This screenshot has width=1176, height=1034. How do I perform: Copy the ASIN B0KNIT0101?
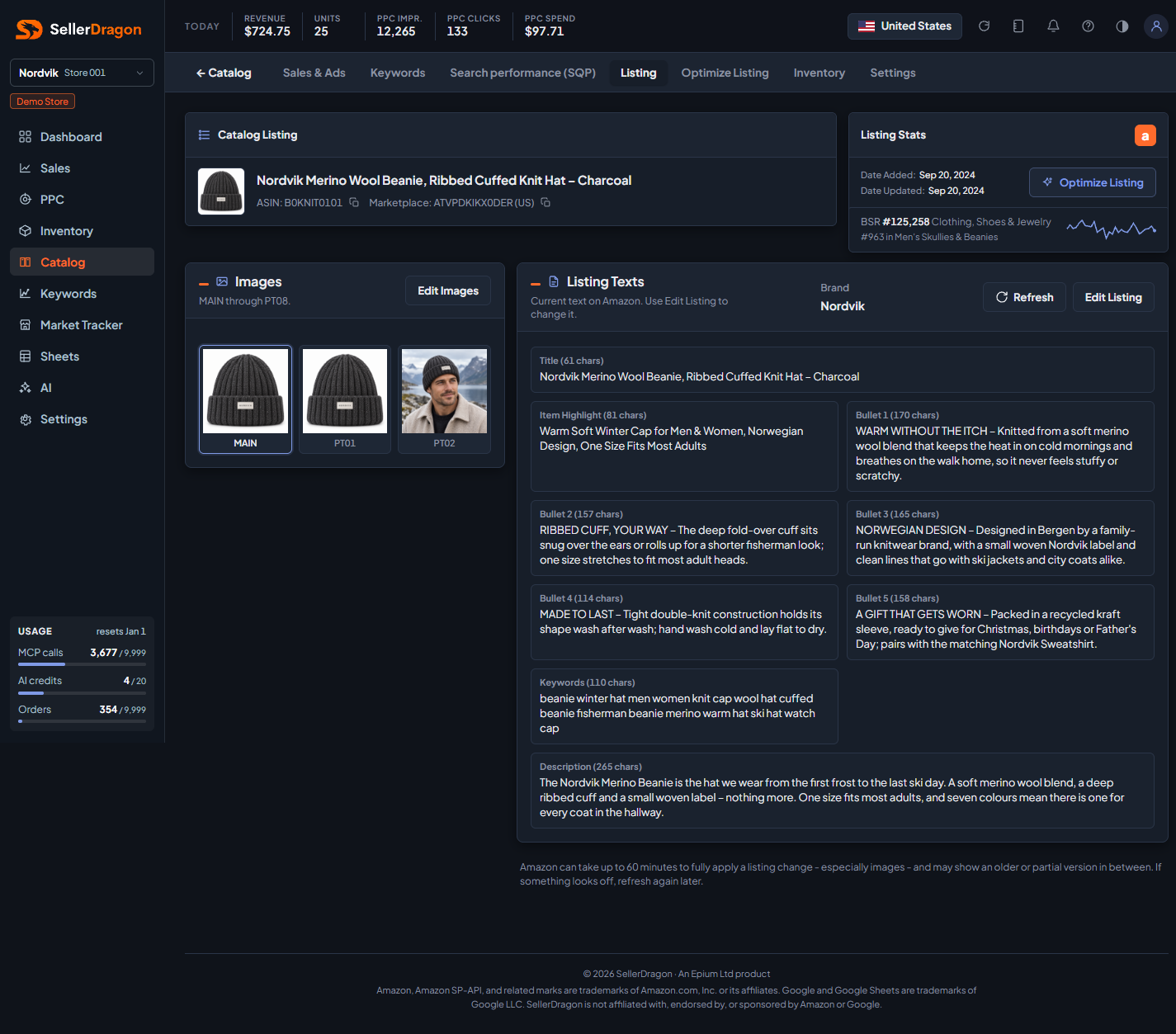click(354, 202)
